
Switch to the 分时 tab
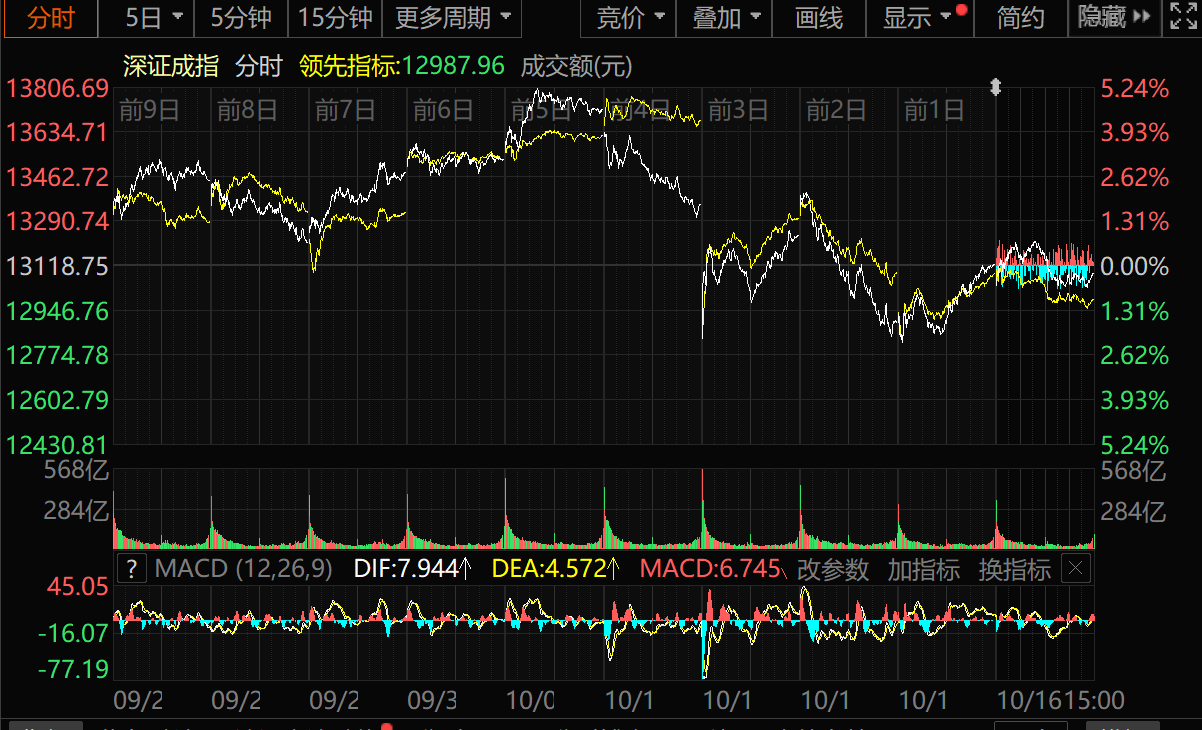(50, 17)
